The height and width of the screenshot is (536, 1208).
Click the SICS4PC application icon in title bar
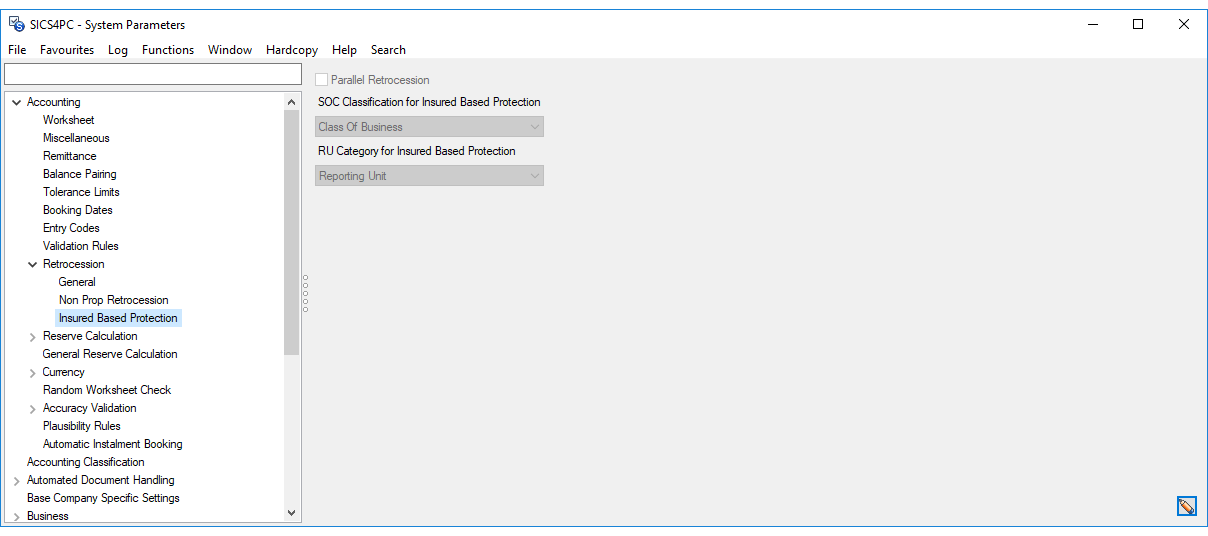[16, 24]
